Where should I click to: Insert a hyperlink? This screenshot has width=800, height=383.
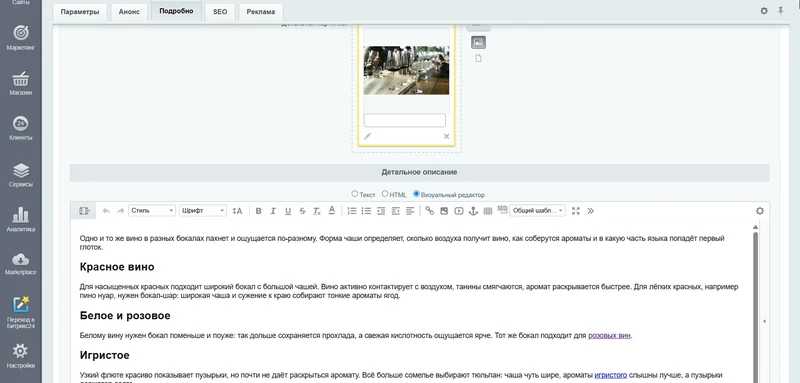pyautogui.click(x=430, y=211)
